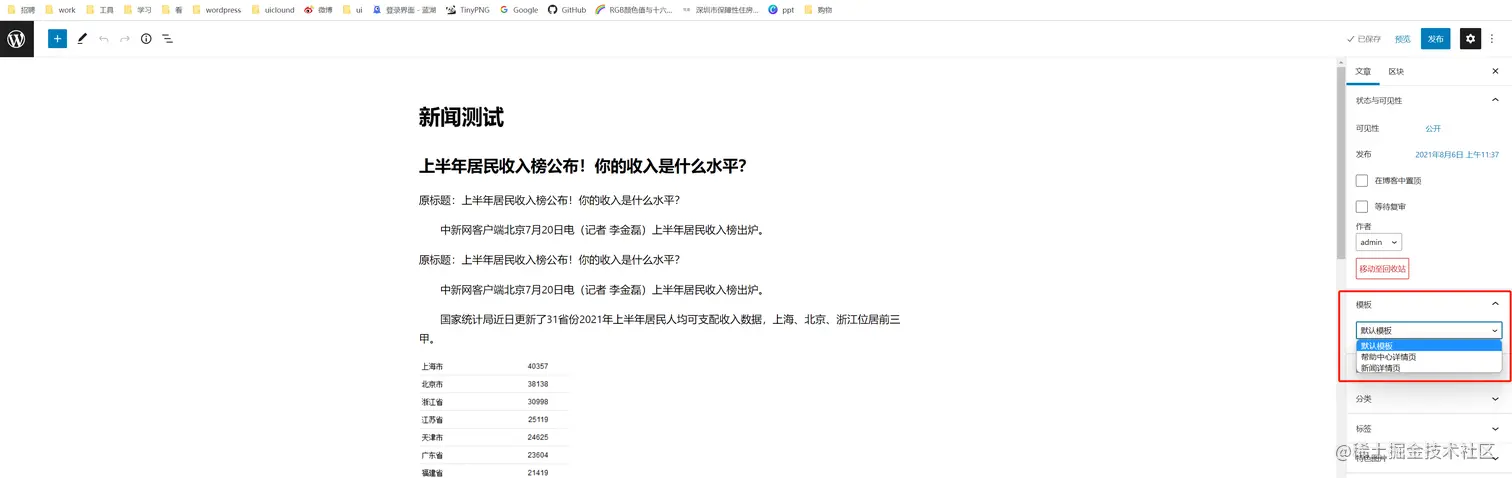Choose 新闻详情页 template option
The height and width of the screenshot is (478, 1512).
coord(1429,368)
